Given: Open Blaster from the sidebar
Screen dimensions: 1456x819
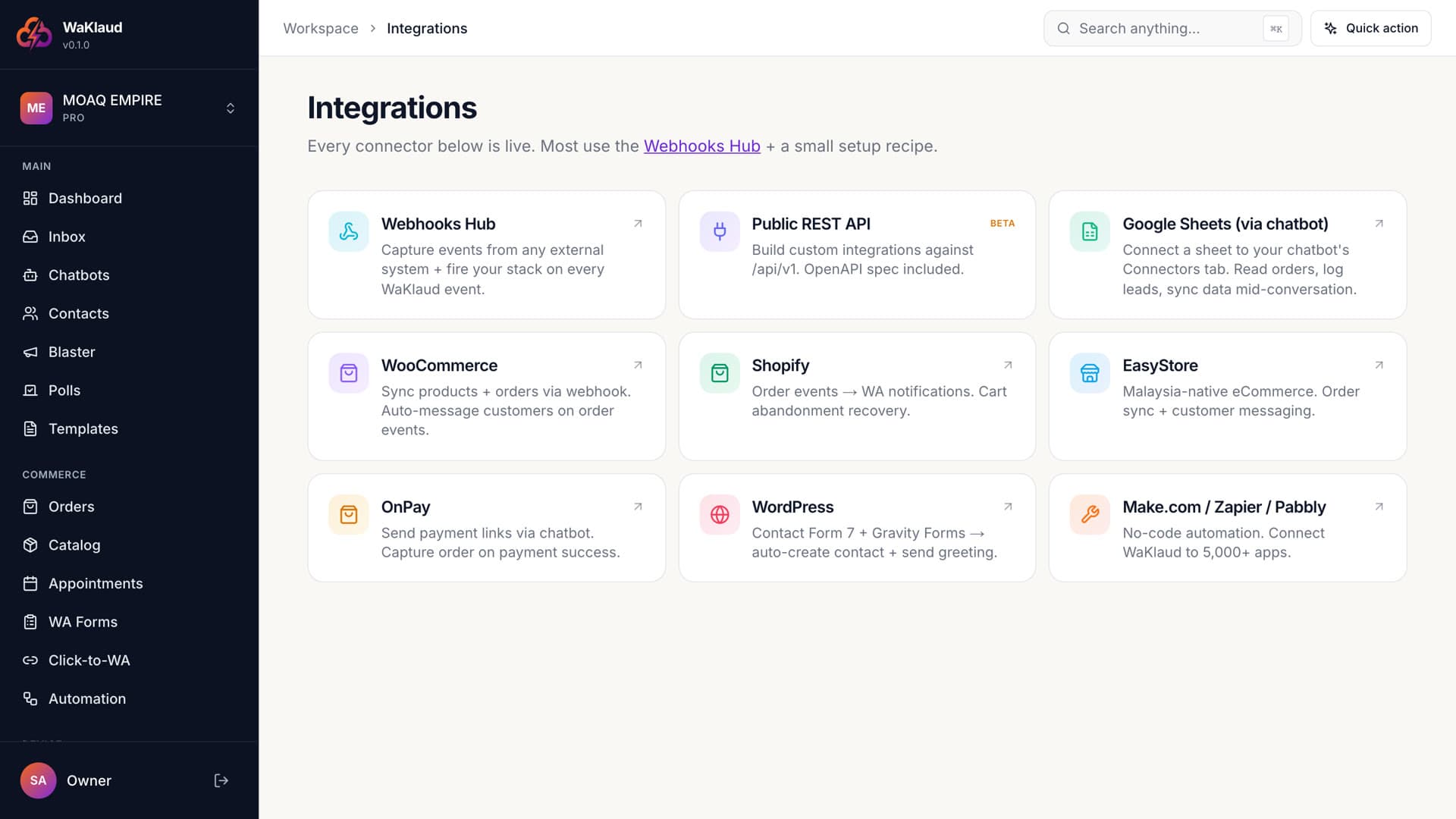Looking at the screenshot, I should coord(129,352).
